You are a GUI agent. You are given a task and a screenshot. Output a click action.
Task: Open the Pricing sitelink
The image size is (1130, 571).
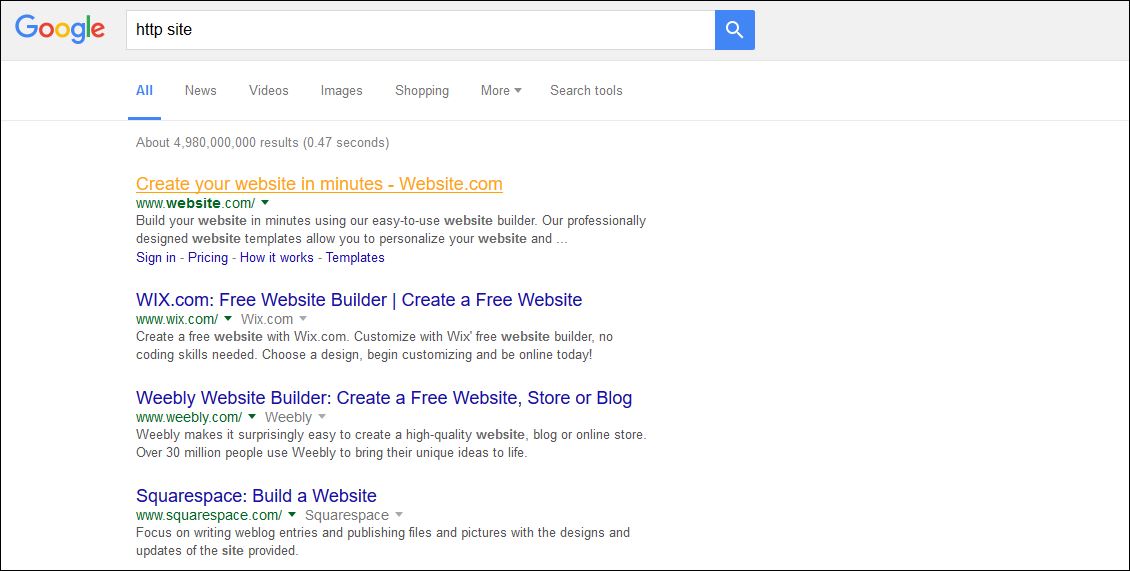click(x=208, y=257)
